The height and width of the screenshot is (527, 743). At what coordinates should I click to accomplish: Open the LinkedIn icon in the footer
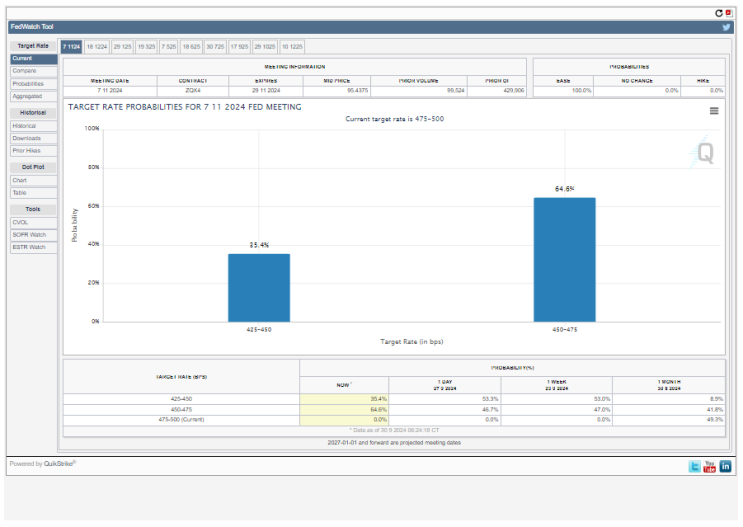(725, 466)
